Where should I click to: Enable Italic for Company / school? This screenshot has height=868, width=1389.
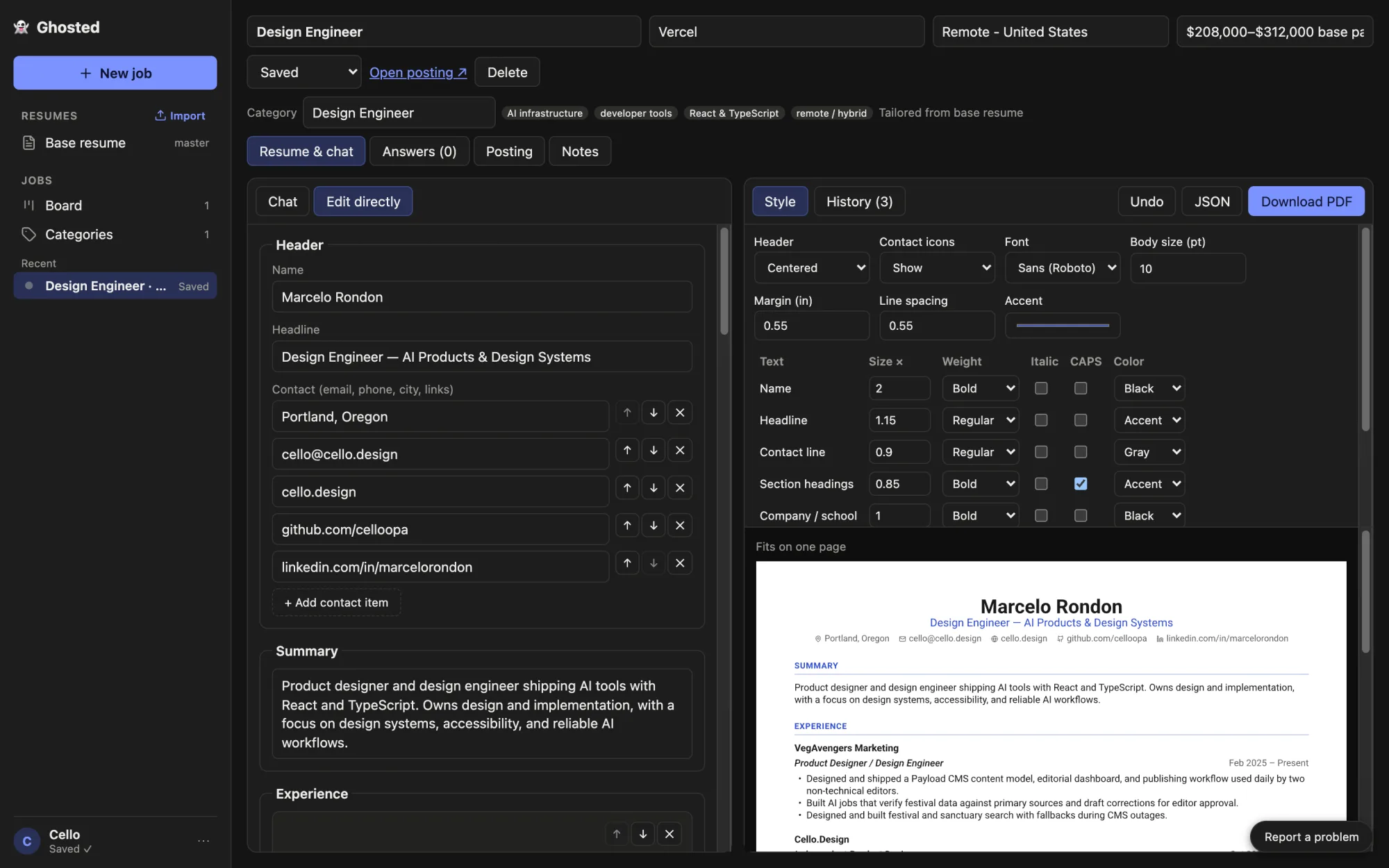pyautogui.click(x=1041, y=515)
